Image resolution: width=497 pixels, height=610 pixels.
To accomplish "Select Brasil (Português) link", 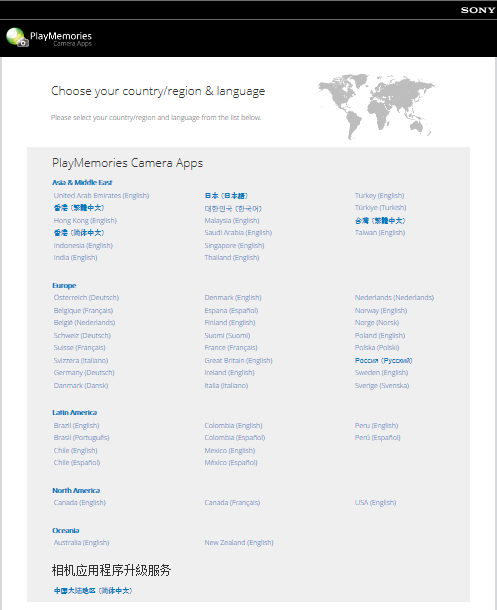I will (x=81, y=438).
